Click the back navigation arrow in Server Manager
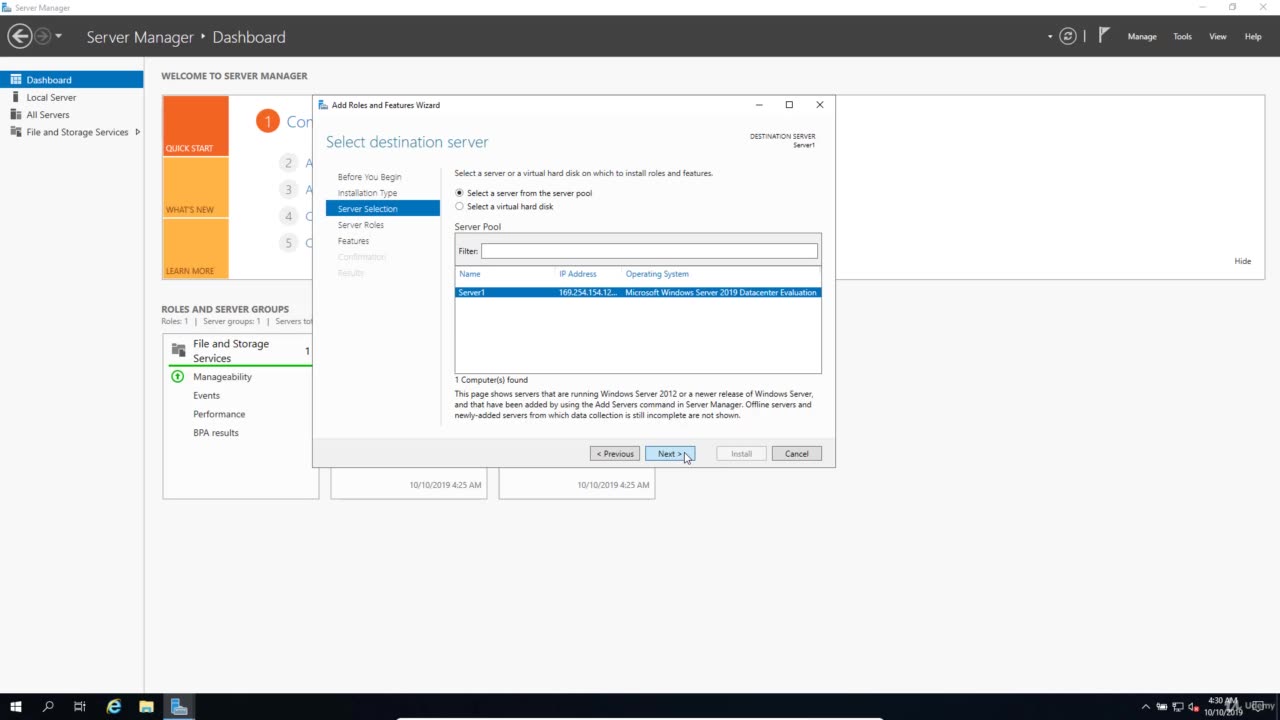 (x=19, y=37)
